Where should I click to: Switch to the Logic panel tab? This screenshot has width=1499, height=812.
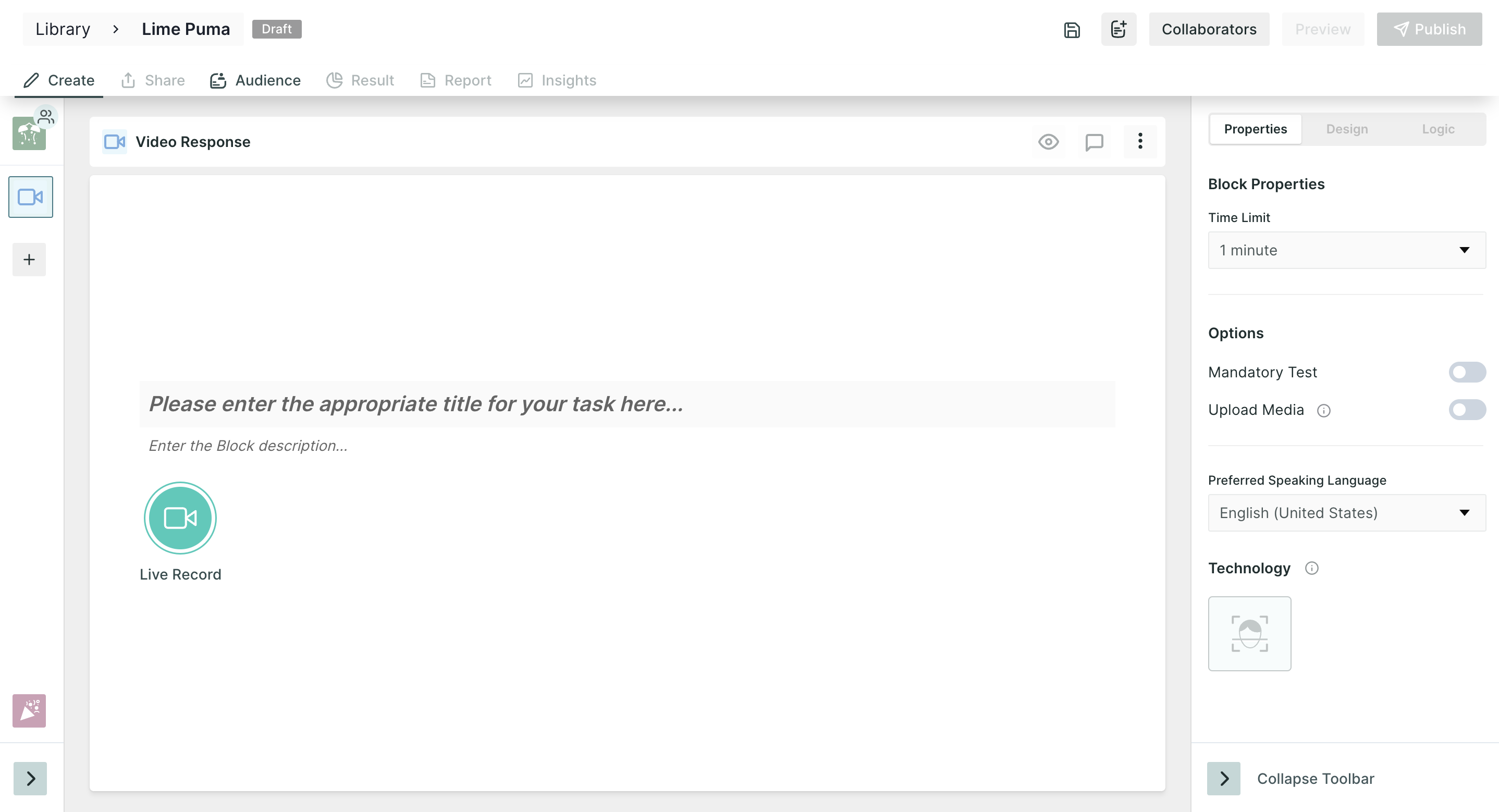(x=1438, y=129)
